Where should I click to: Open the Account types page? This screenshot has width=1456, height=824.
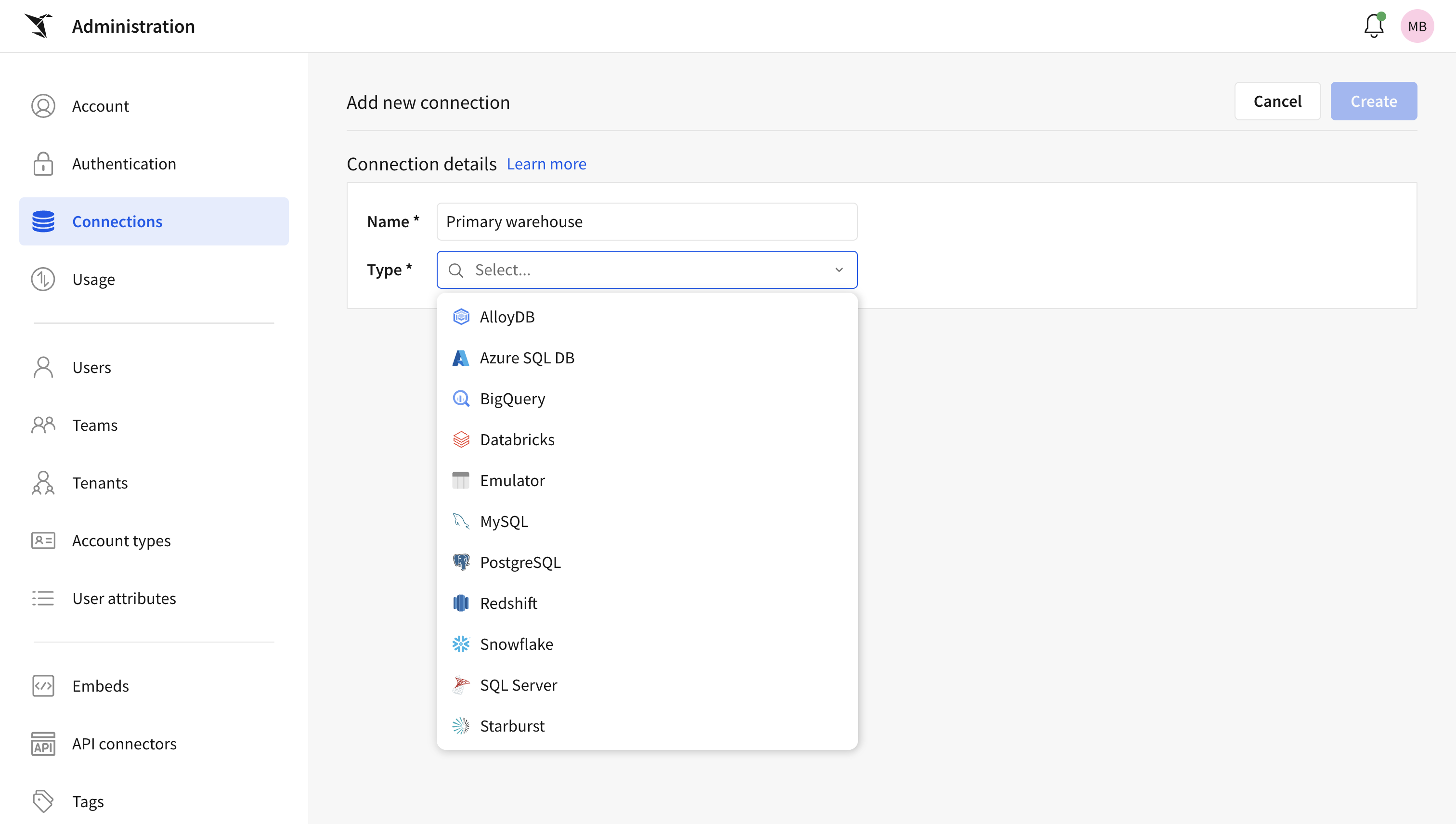click(121, 541)
